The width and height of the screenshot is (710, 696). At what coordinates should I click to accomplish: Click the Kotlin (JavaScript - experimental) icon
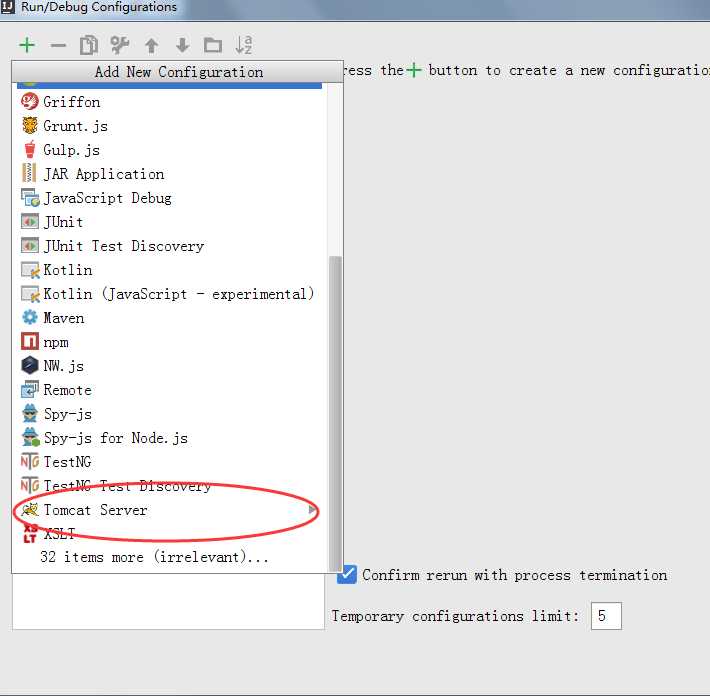[30, 294]
